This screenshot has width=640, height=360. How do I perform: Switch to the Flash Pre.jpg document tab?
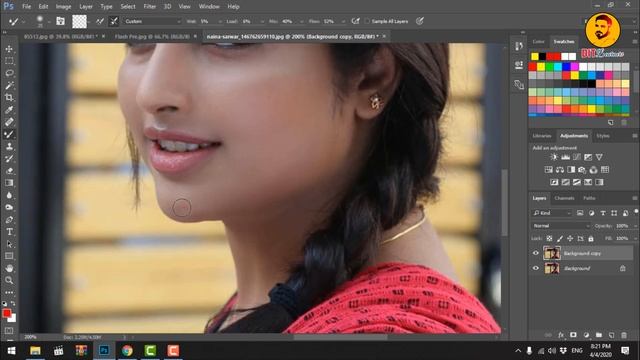click(x=152, y=37)
